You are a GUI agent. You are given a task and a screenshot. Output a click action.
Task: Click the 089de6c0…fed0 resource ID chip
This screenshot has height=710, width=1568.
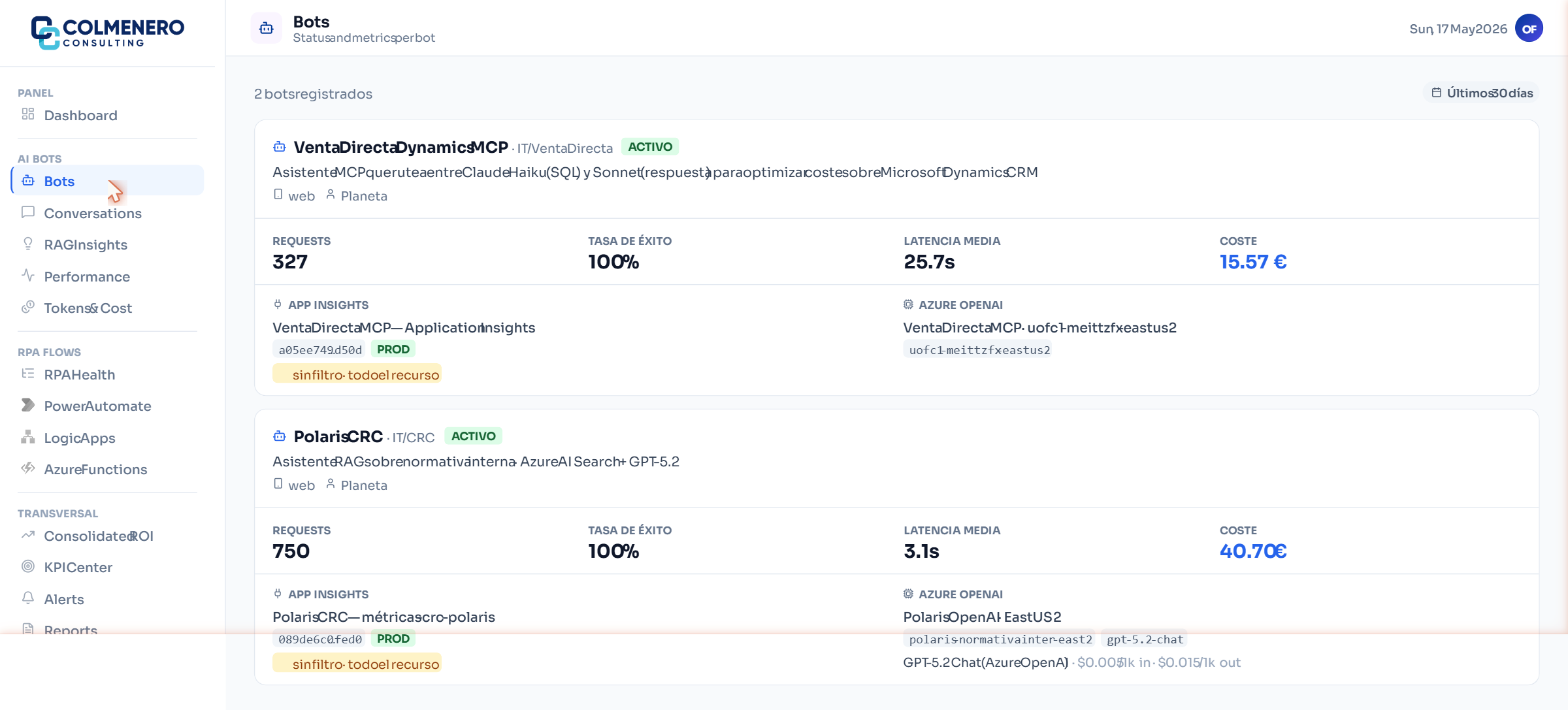[319, 639]
